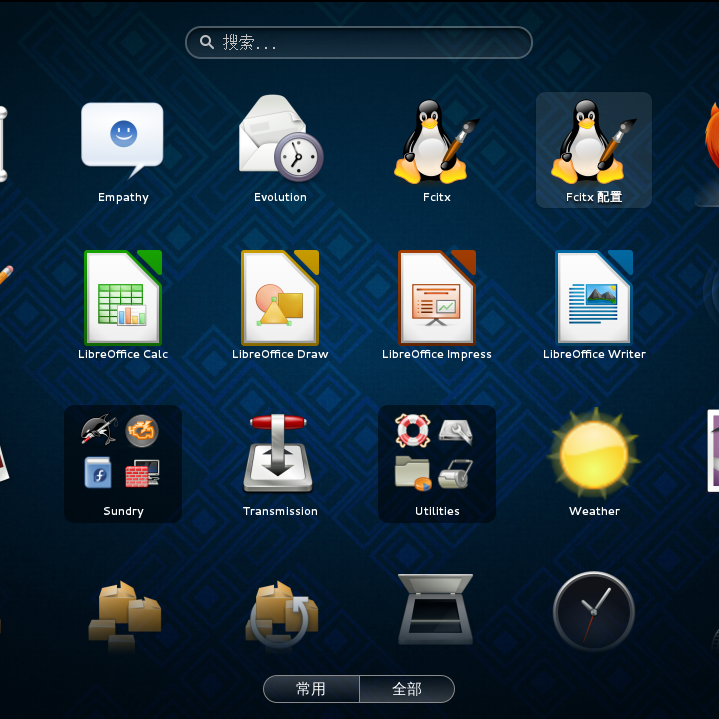Open the Sundry app folder
The height and width of the screenshot is (719, 719).
pos(123,464)
